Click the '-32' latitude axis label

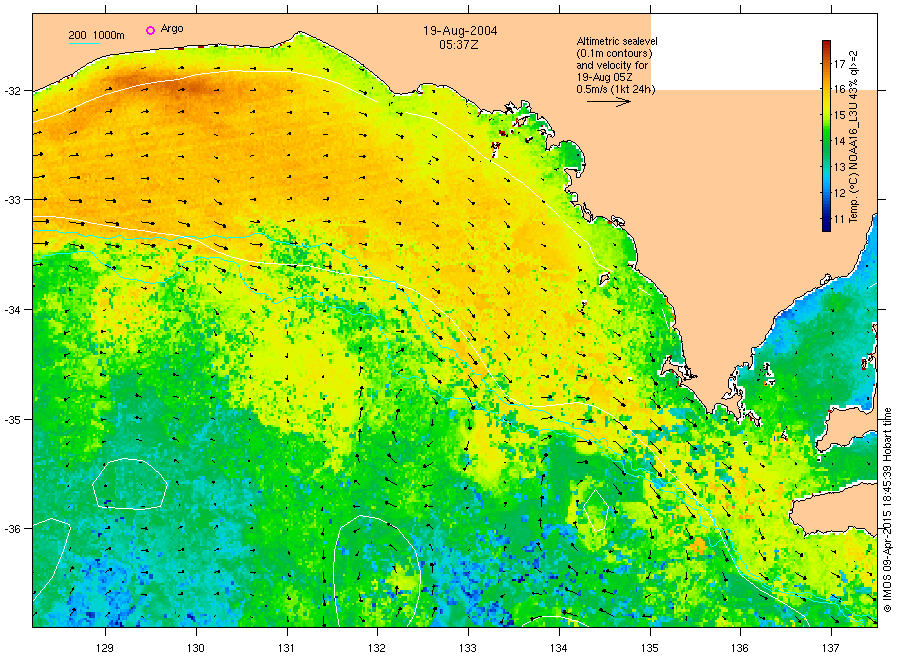(x=12, y=91)
